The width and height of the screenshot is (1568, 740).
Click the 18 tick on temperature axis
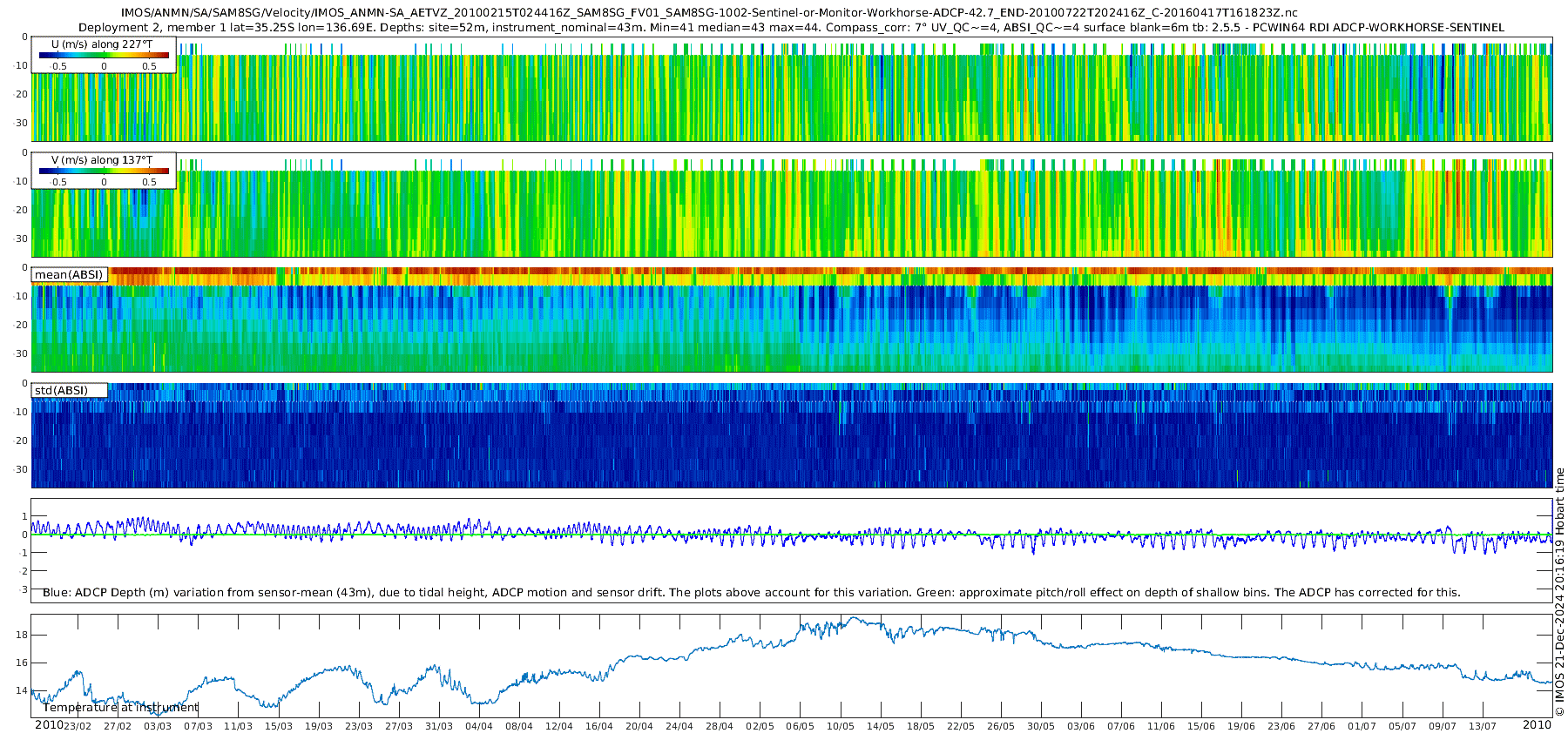[22, 635]
